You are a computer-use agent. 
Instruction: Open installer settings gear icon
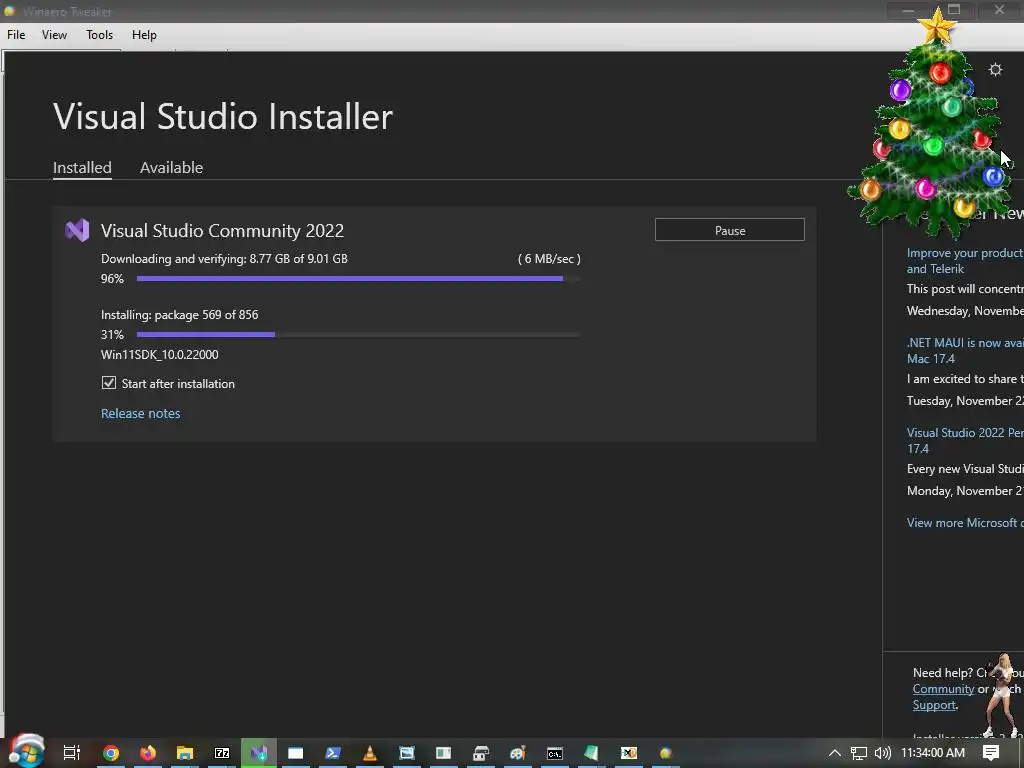tap(995, 70)
